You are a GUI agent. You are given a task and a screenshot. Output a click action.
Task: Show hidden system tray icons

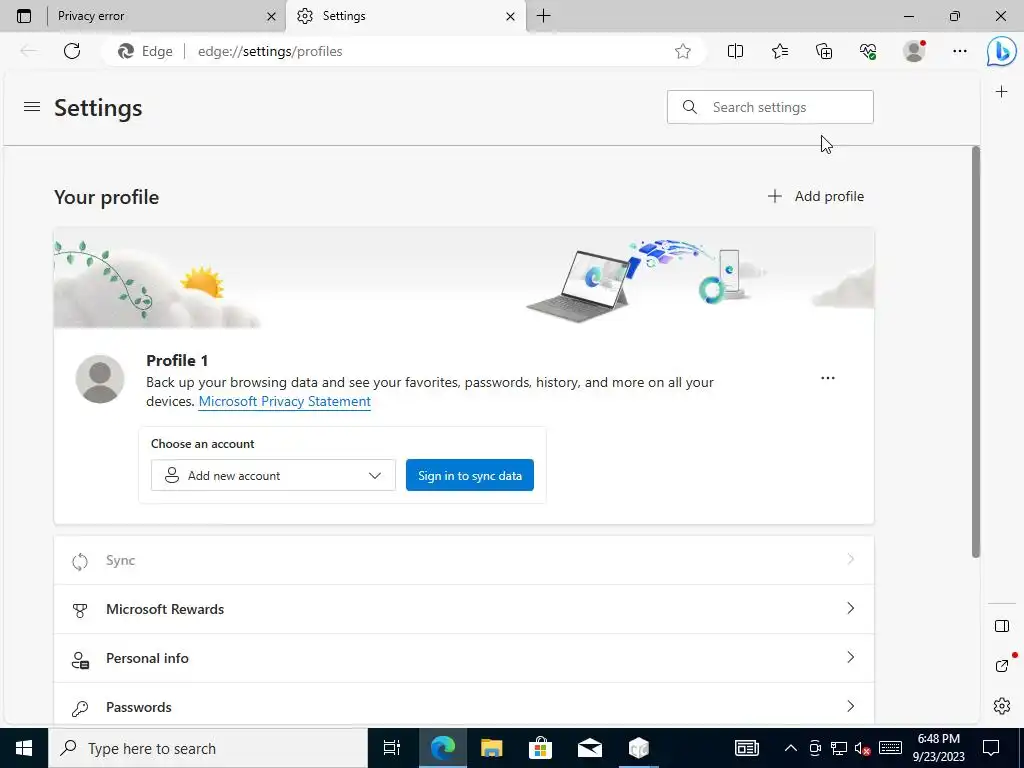790,748
